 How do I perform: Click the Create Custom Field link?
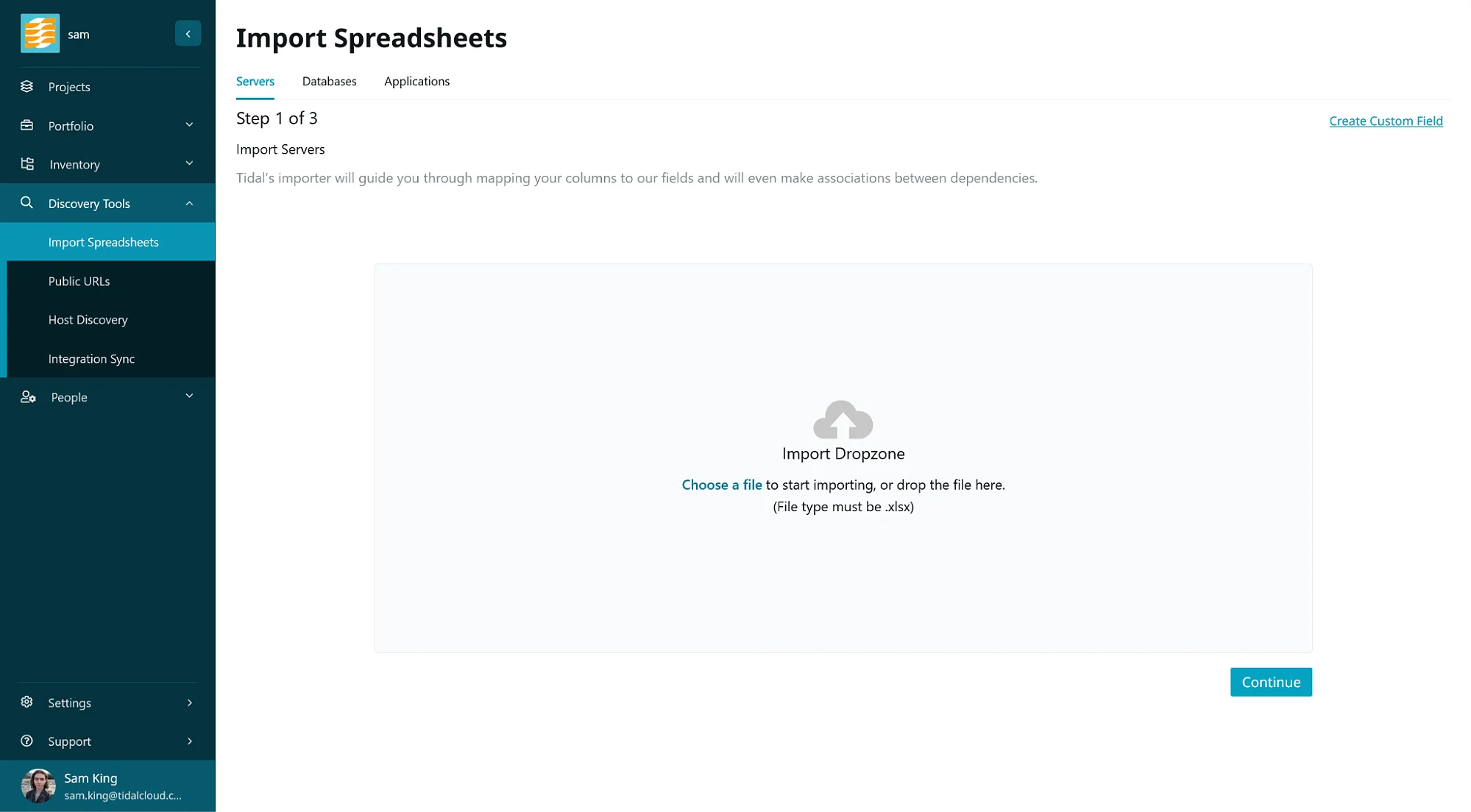click(x=1386, y=120)
